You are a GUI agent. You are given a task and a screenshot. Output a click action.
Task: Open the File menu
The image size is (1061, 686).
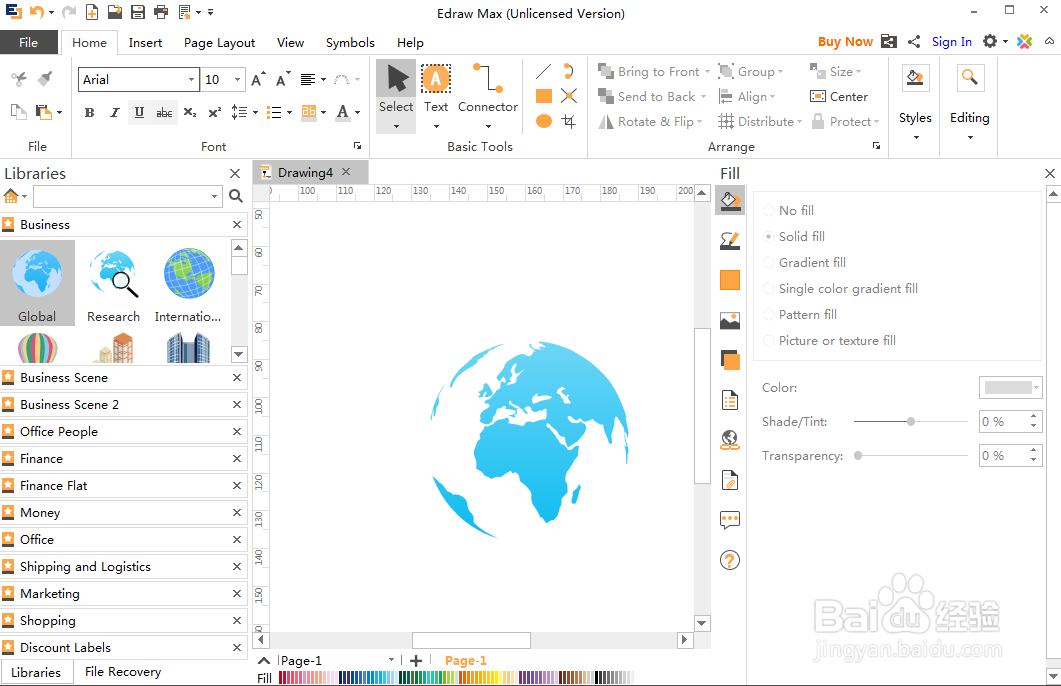28,43
